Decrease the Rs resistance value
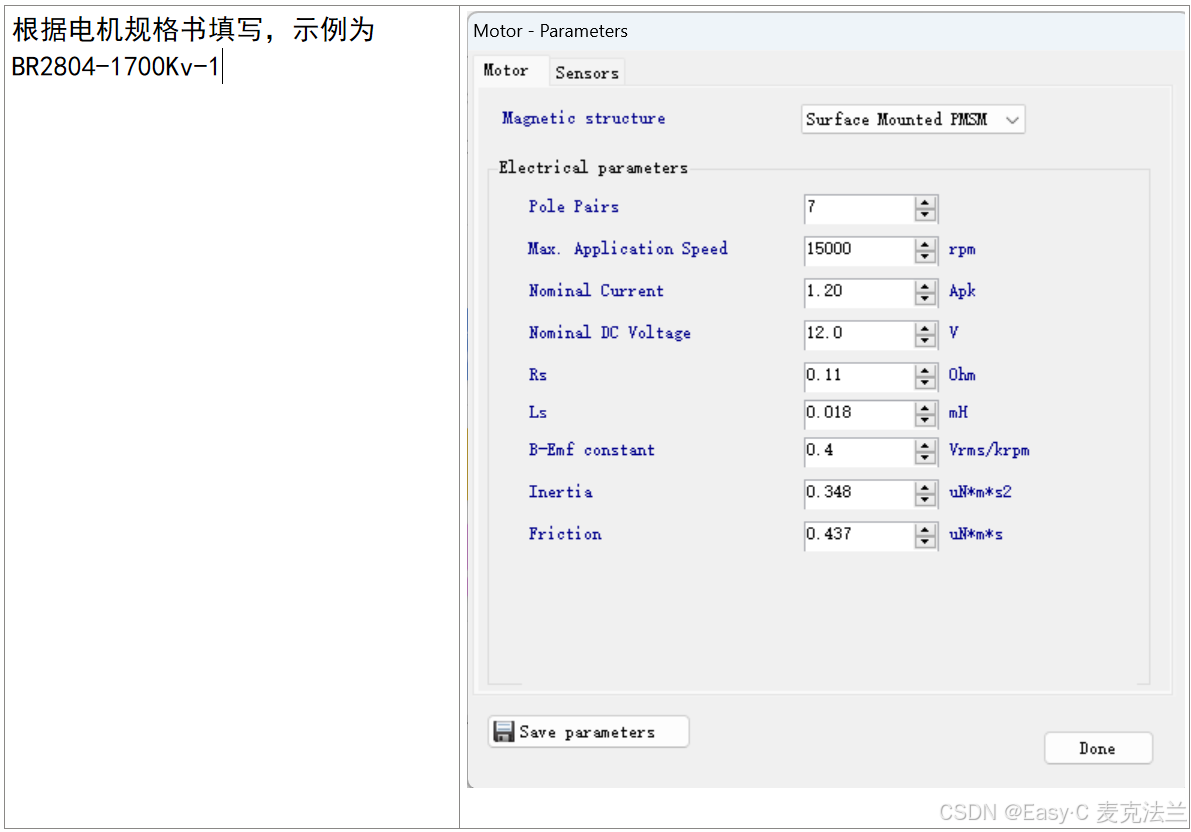Screen dimensions: 1191x832 926,382
